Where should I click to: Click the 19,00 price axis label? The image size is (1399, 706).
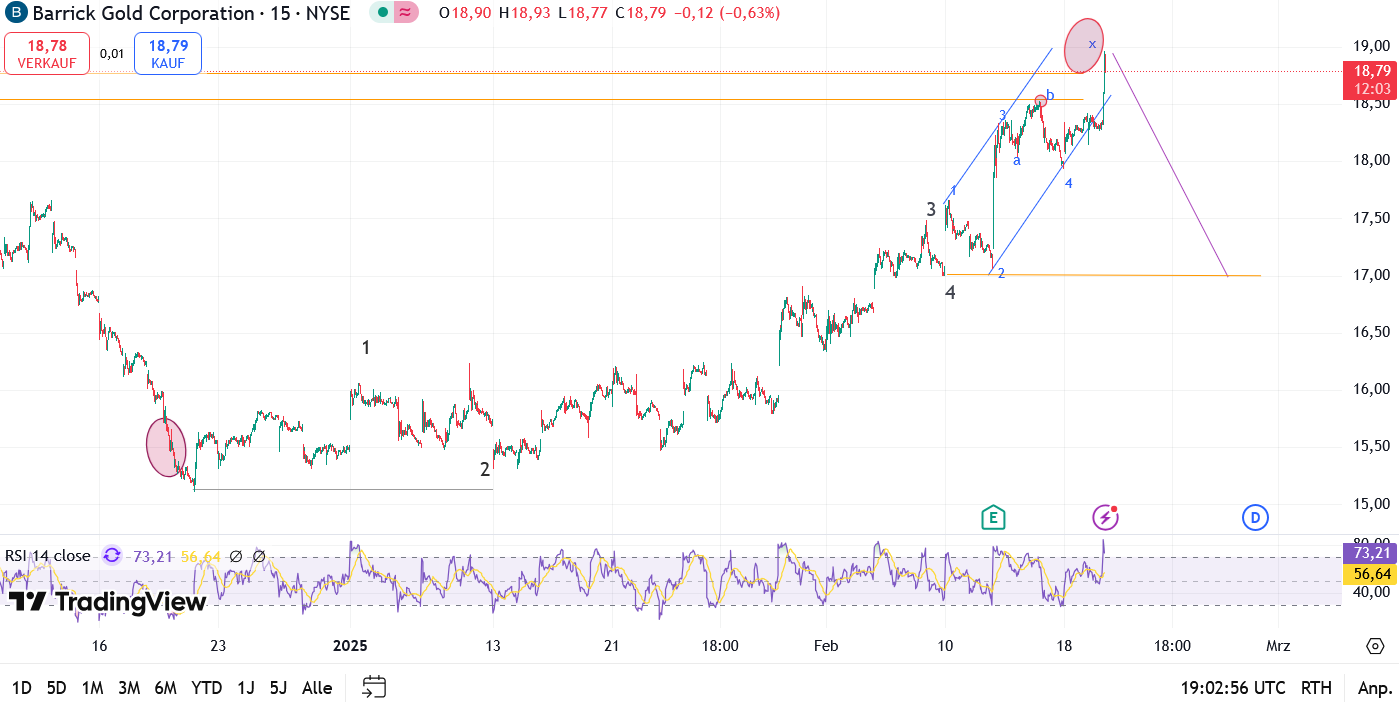point(1371,46)
